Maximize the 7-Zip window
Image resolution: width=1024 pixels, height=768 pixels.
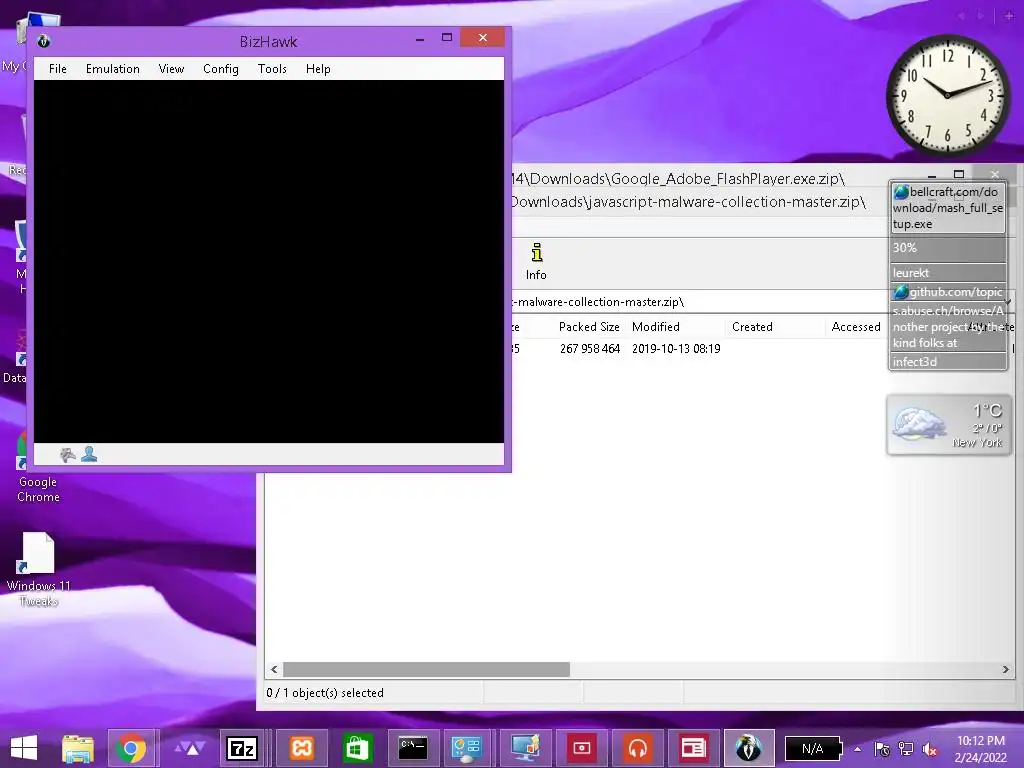(x=959, y=174)
